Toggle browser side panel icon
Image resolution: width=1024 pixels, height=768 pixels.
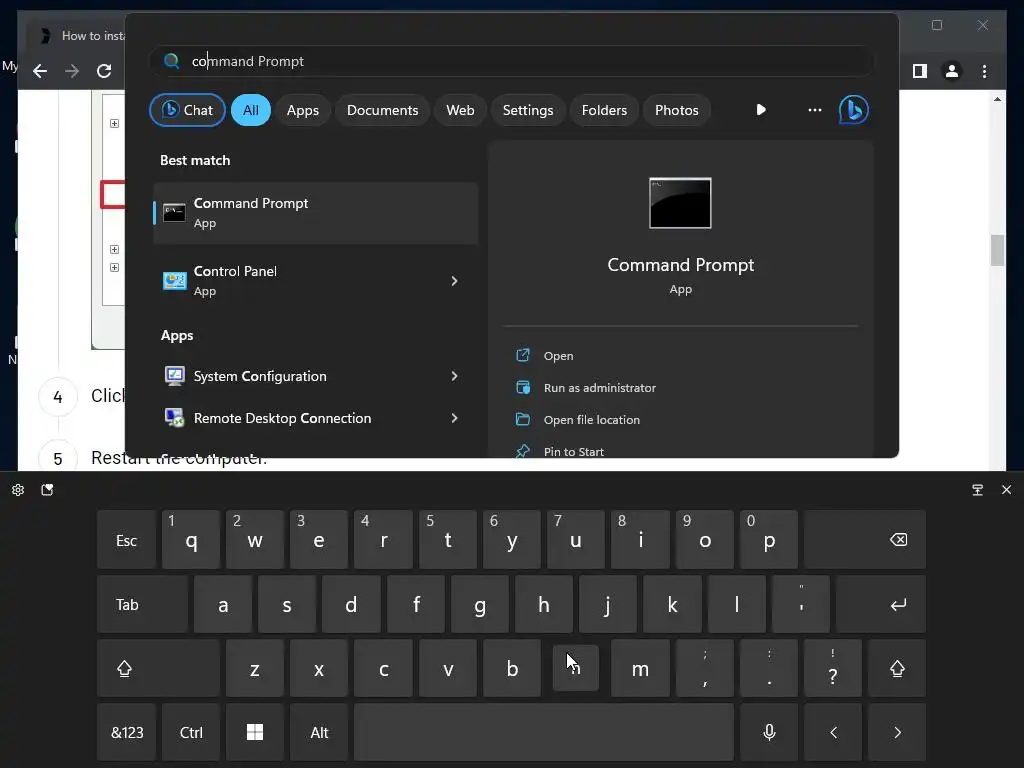[x=920, y=71]
